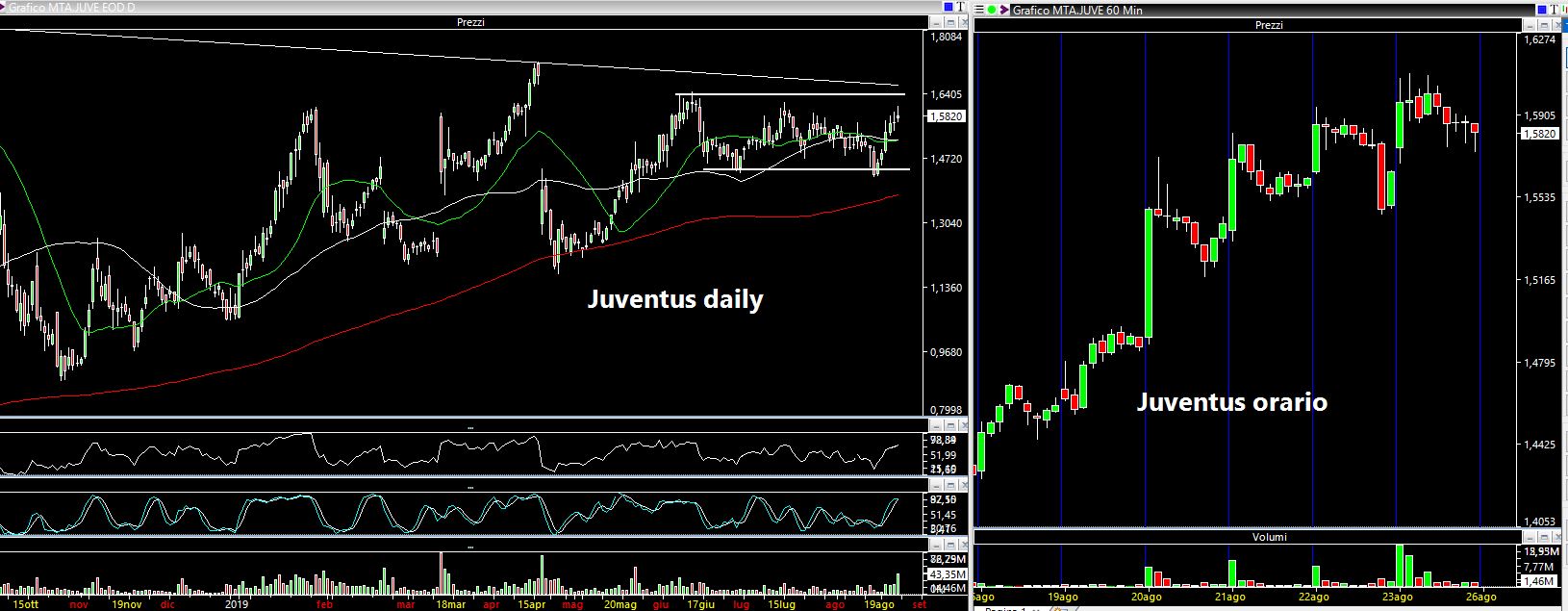This screenshot has width=1568, height=611.
Task: Click the 26ago label on the 60 Min time axis
Action: coord(1480,597)
